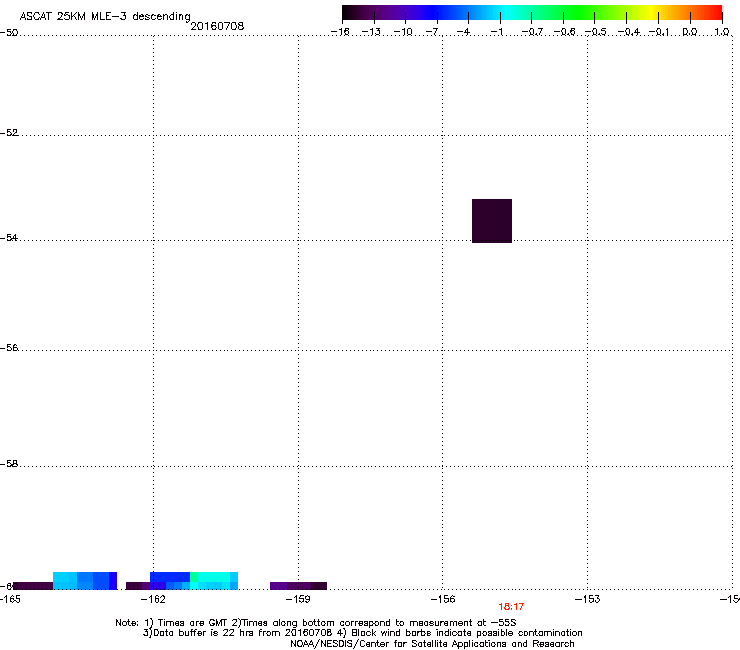This screenshot has width=740, height=650.
Task: Click the latitude axis label "-58"
Action: [9, 464]
